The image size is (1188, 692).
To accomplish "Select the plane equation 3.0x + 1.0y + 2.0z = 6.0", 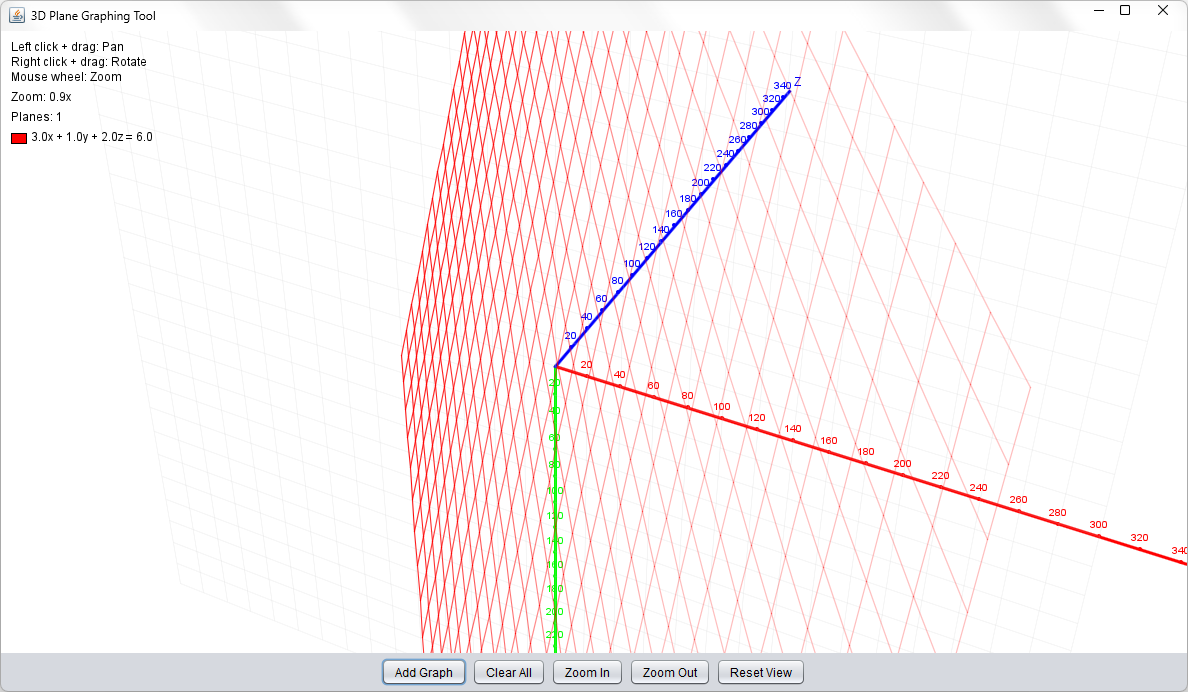I will click(x=90, y=137).
